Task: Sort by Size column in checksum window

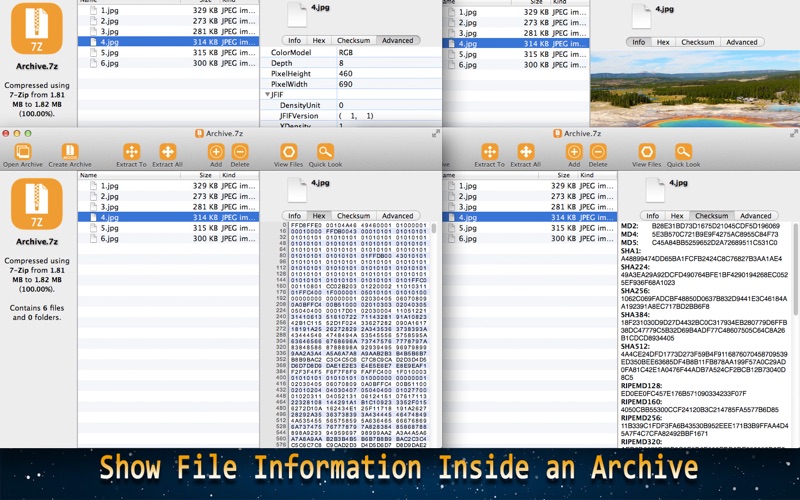Action: (557, 175)
